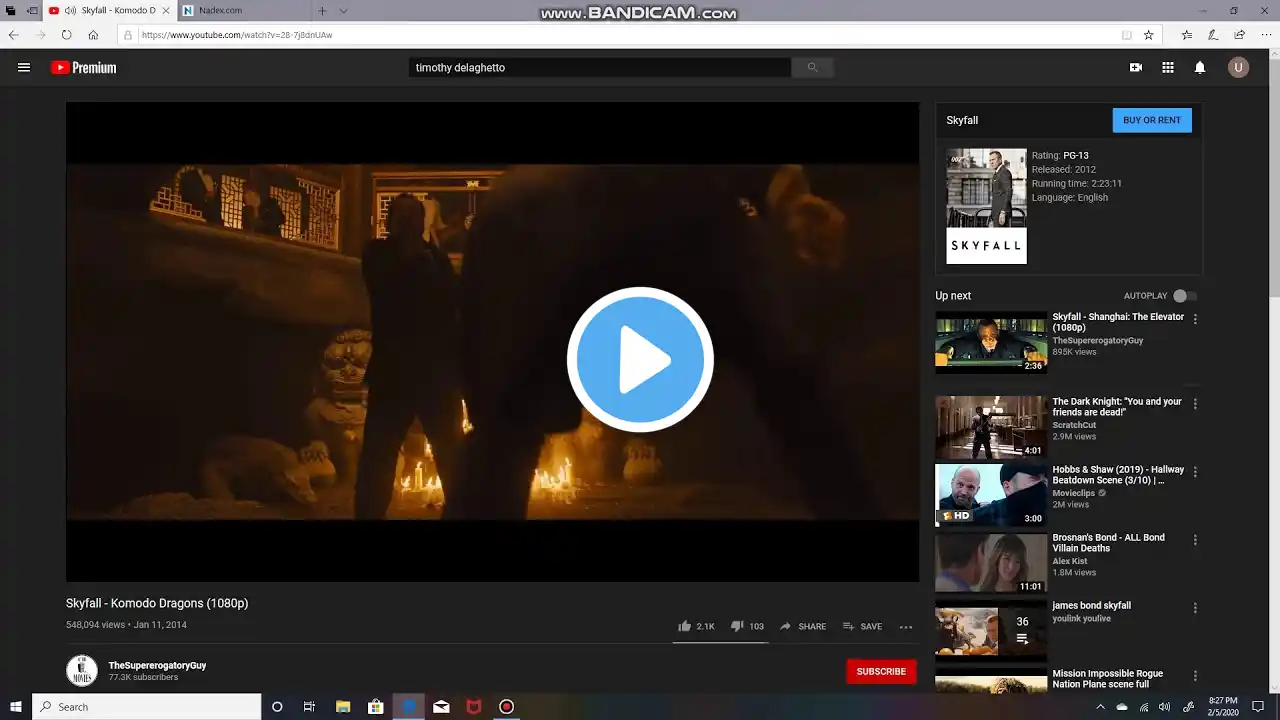Open the create video camera icon
The height and width of the screenshot is (720, 1280).
tap(1136, 68)
